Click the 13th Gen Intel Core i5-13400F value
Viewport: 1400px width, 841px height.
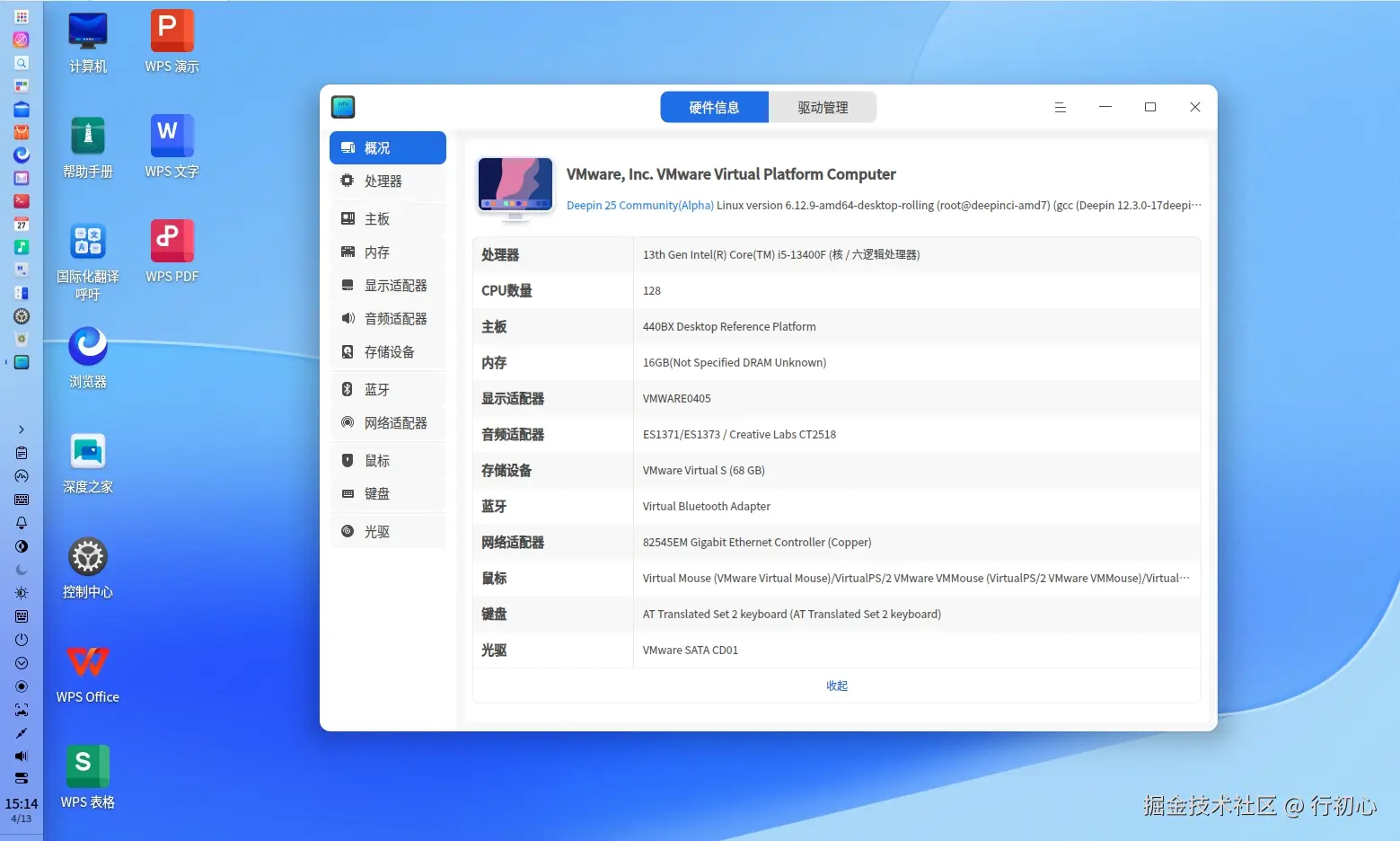(x=781, y=255)
